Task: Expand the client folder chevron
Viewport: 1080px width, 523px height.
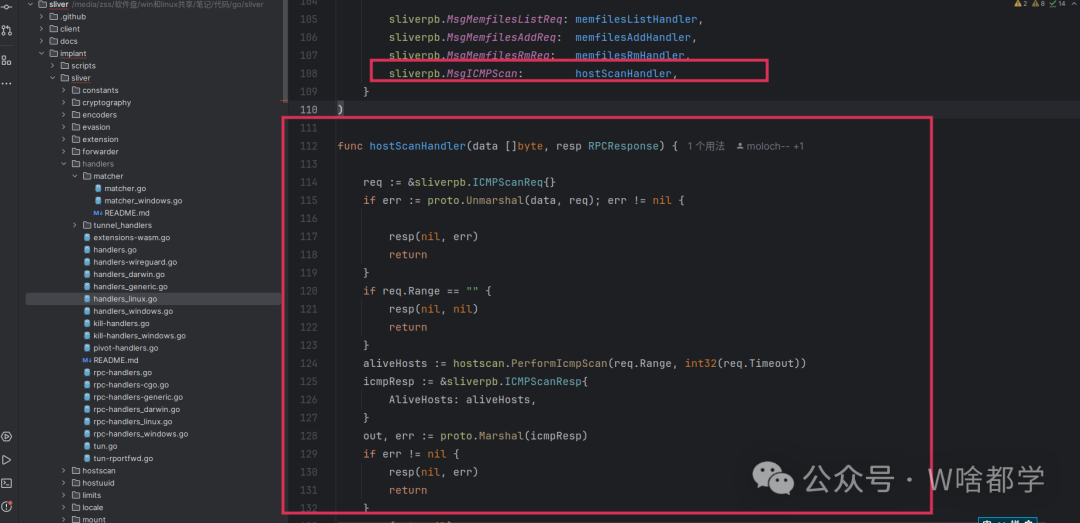Action: coord(42,29)
